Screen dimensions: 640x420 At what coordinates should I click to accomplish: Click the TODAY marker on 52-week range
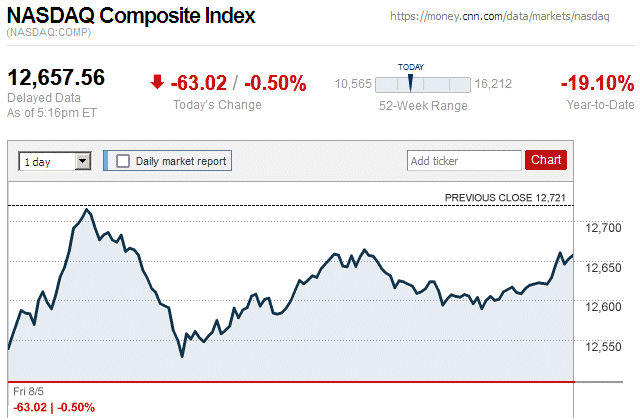[x=410, y=81]
